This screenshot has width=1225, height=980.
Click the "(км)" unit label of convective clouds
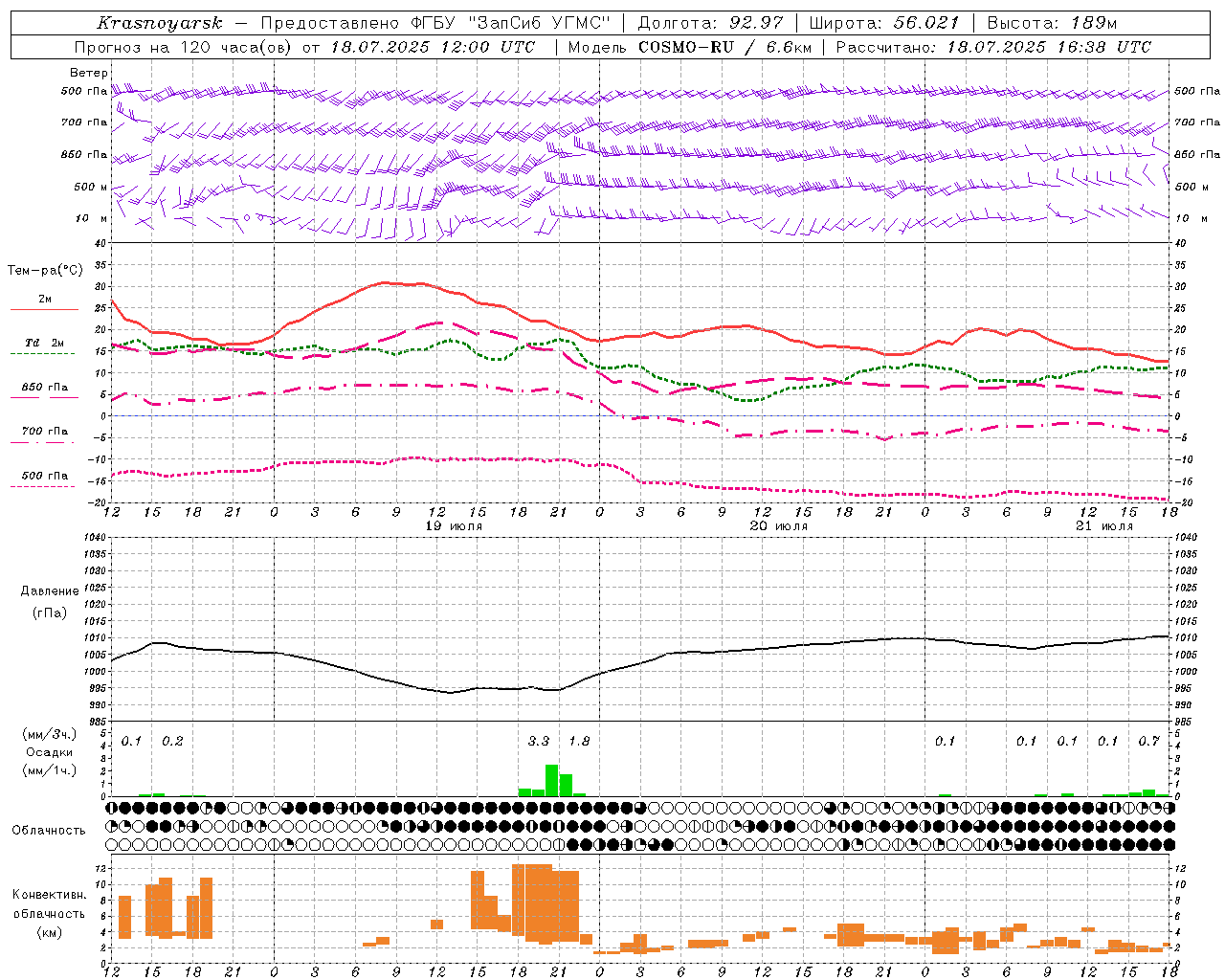pyautogui.click(x=50, y=932)
